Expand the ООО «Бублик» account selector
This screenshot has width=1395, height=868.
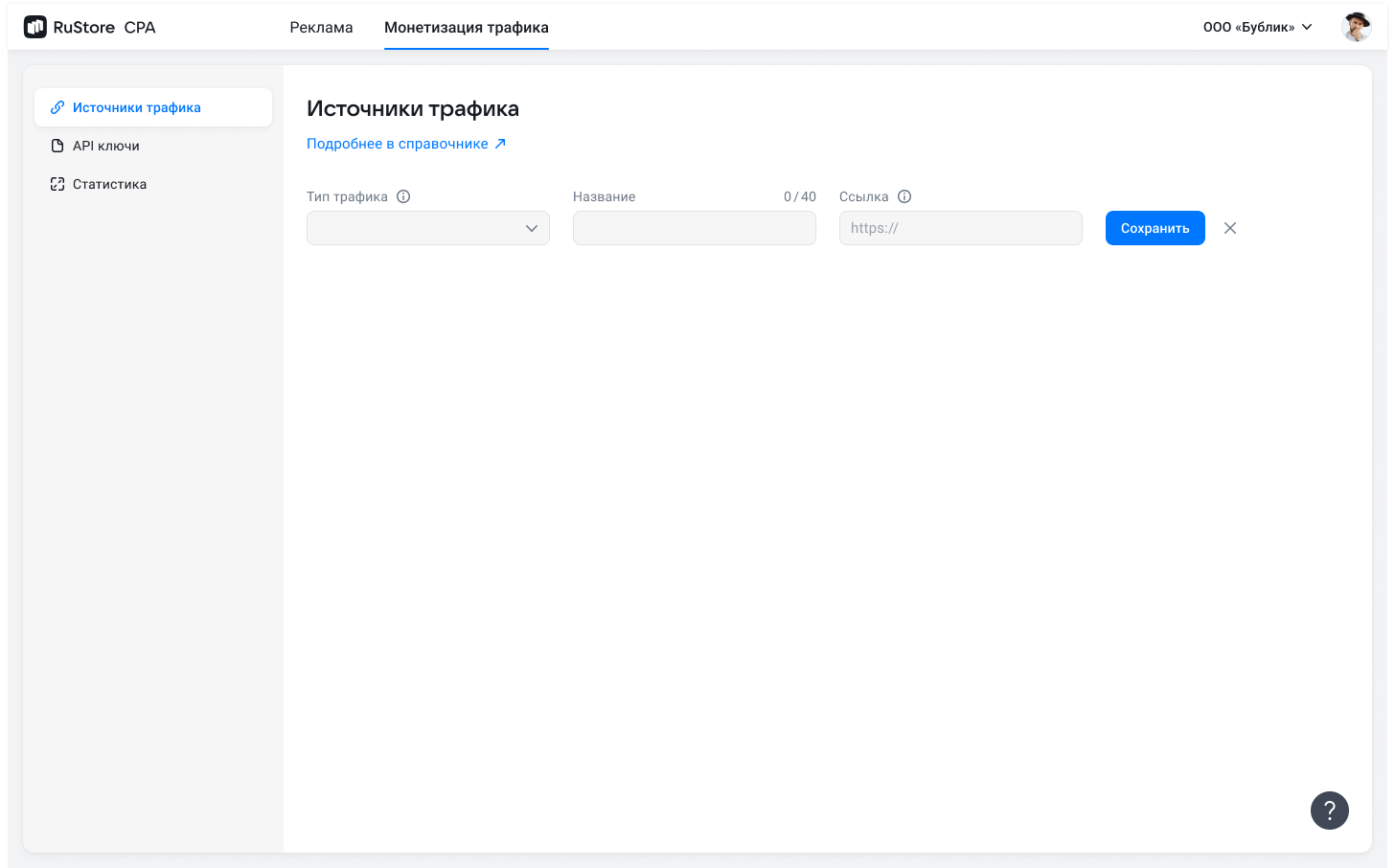[1257, 27]
